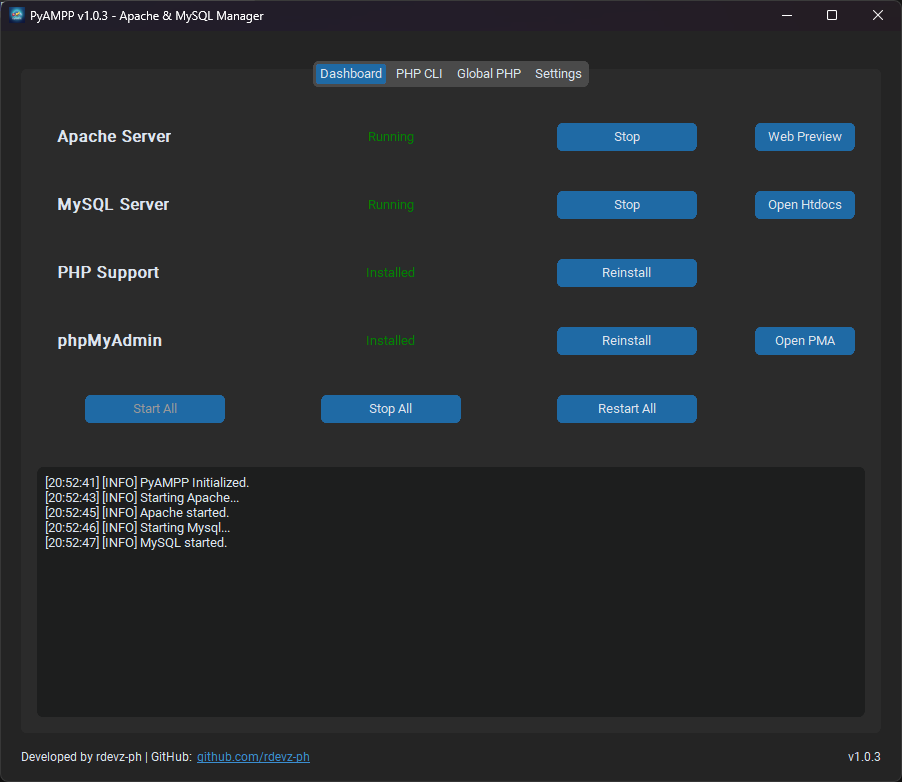Open the Htdocs folder
The image size is (902, 782).
(x=804, y=204)
